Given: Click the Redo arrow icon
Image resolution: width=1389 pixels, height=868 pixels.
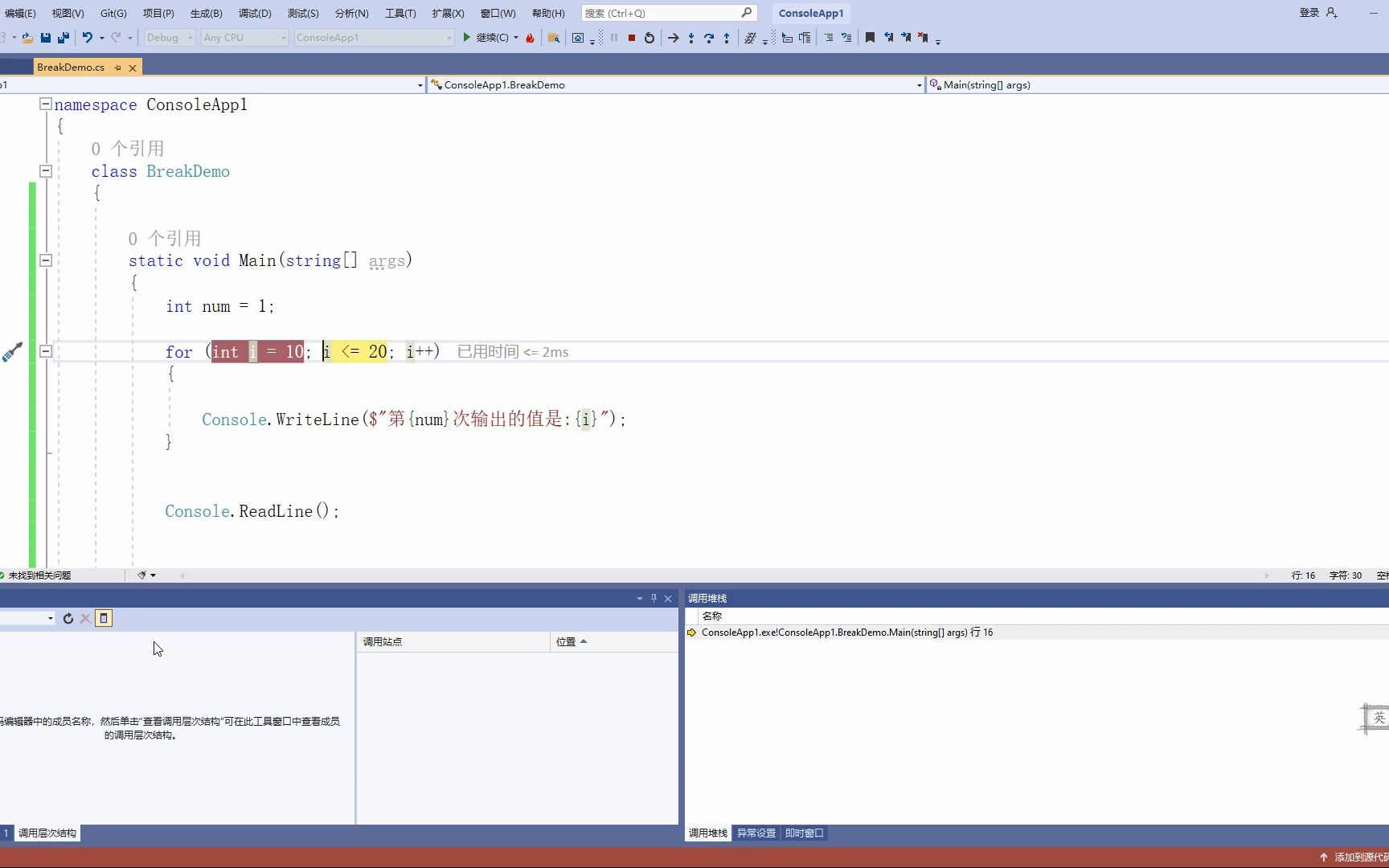Looking at the screenshot, I should click(116, 38).
